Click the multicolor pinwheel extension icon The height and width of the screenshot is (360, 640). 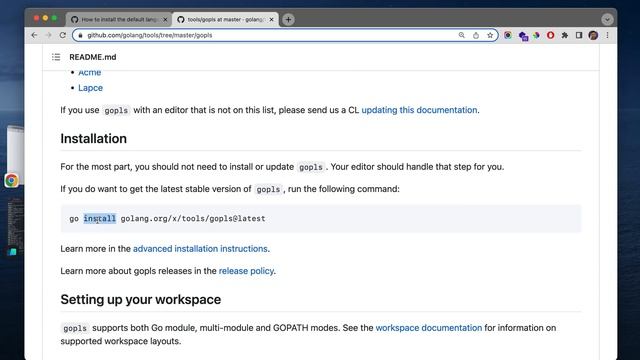point(537,36)
